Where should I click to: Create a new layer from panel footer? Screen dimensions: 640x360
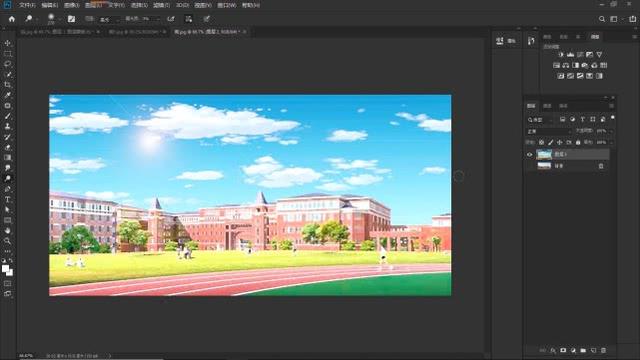(x=593, y=350)
